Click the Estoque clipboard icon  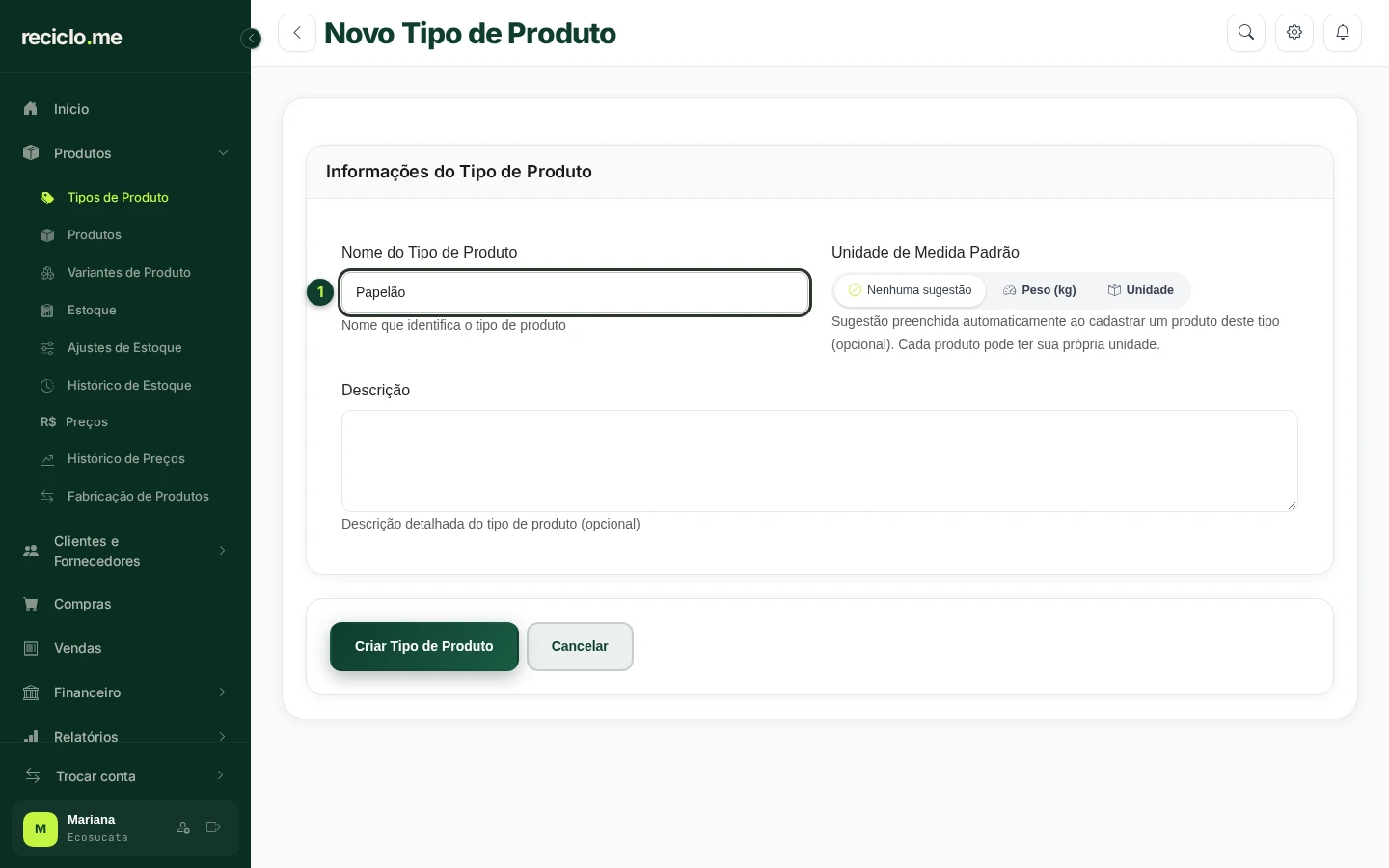pyautogui.click(x=47, y=311)
